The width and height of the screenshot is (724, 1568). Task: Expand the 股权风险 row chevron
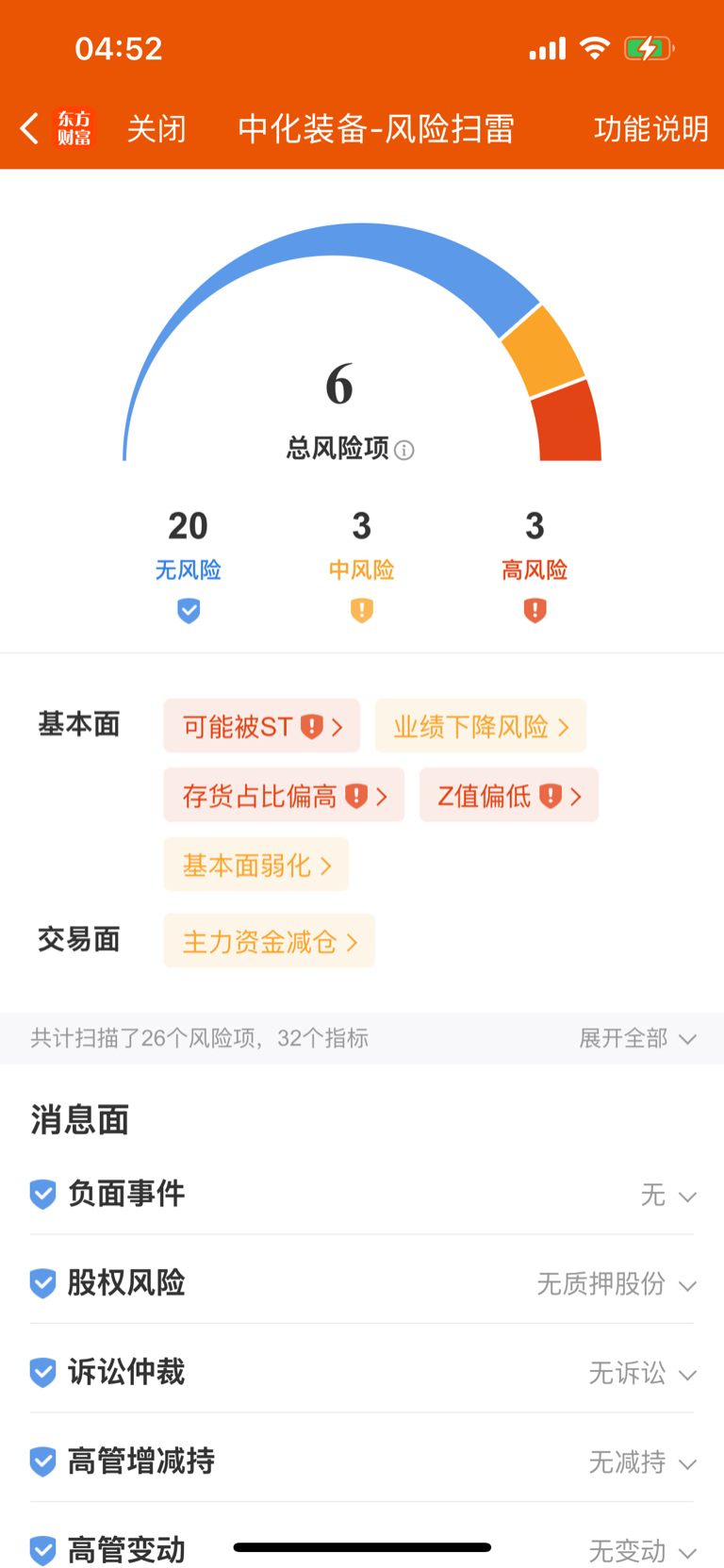[687, 1286]
